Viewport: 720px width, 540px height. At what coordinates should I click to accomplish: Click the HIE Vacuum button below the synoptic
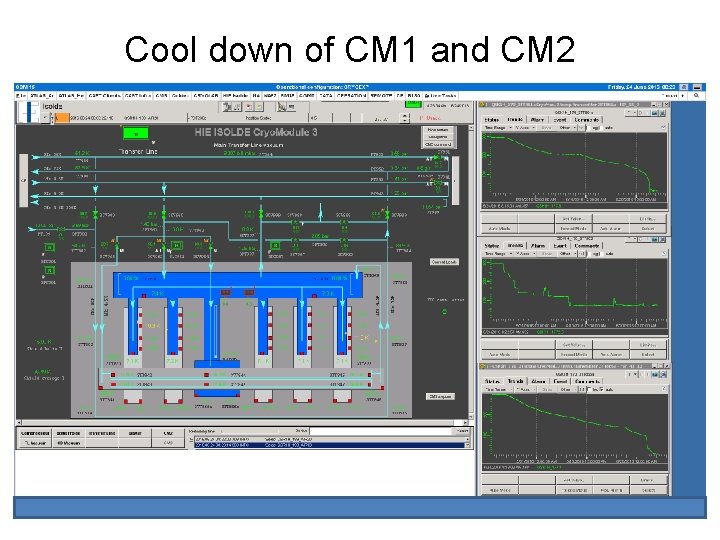(68, 443)
